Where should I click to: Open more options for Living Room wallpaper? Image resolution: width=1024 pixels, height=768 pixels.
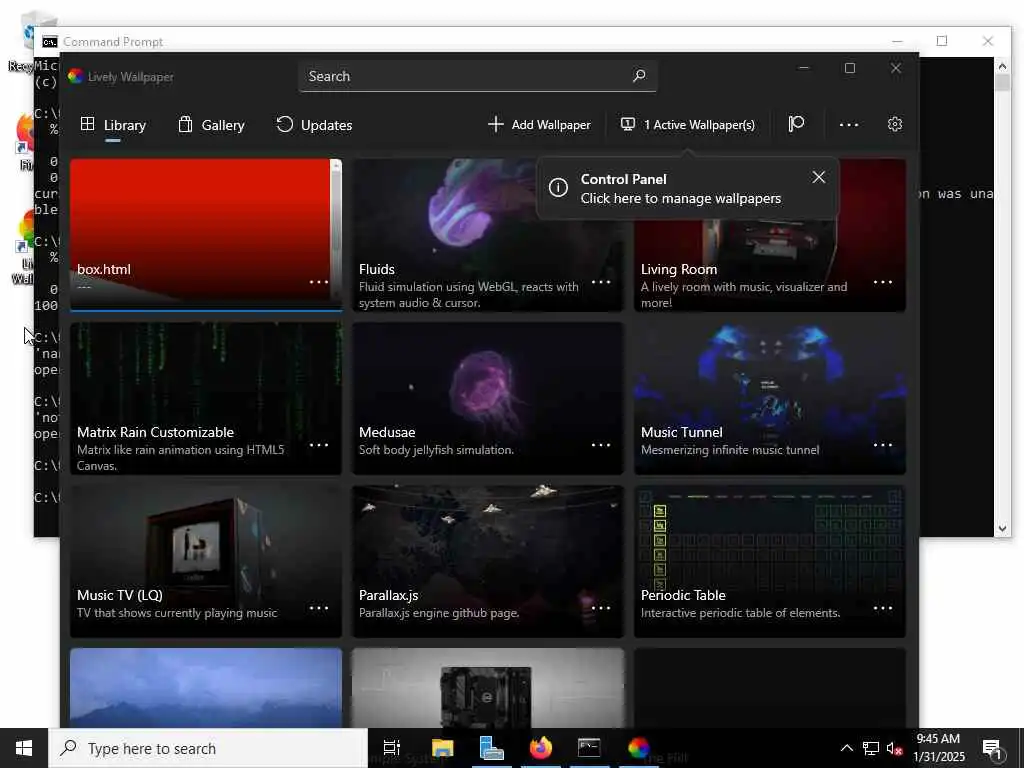click(883, 282)
